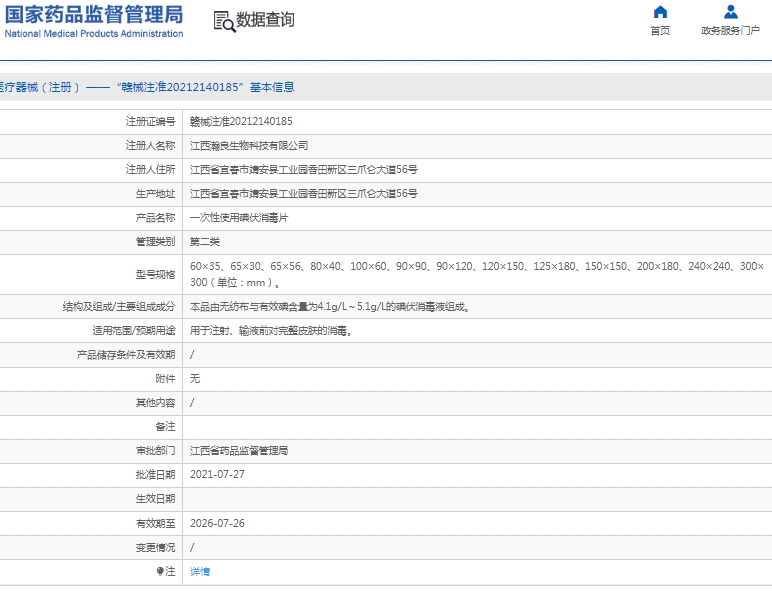
Task: Click the 生产地址 row label
Action: (156, 194)
